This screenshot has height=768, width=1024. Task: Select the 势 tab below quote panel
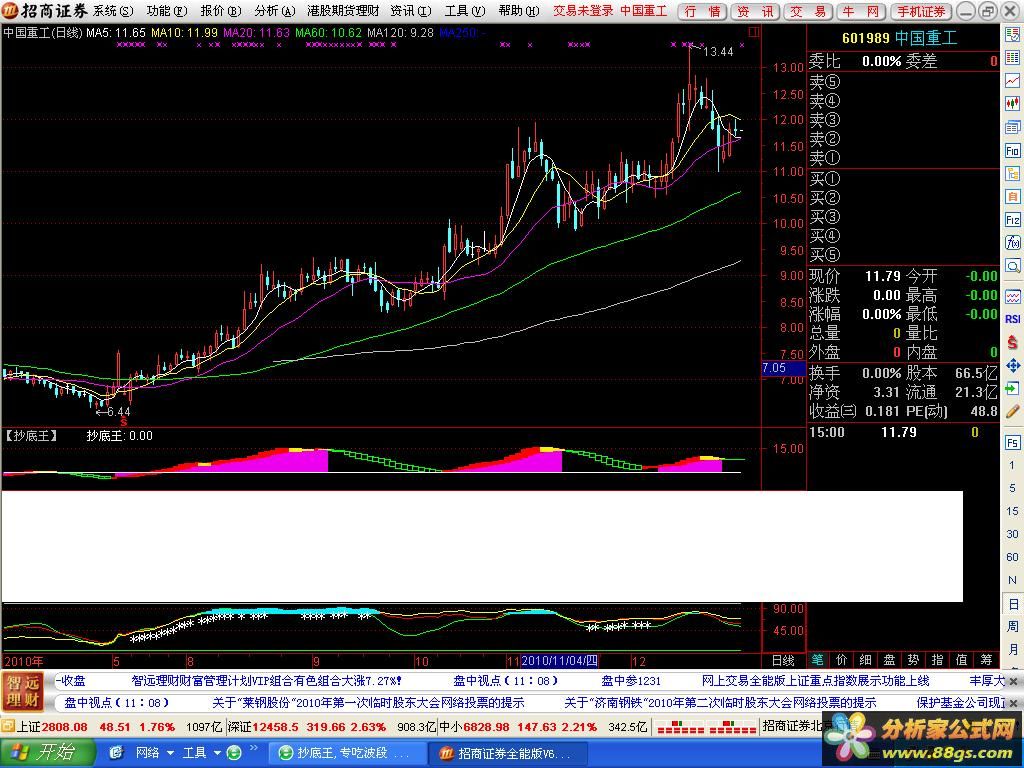(913, 660)
